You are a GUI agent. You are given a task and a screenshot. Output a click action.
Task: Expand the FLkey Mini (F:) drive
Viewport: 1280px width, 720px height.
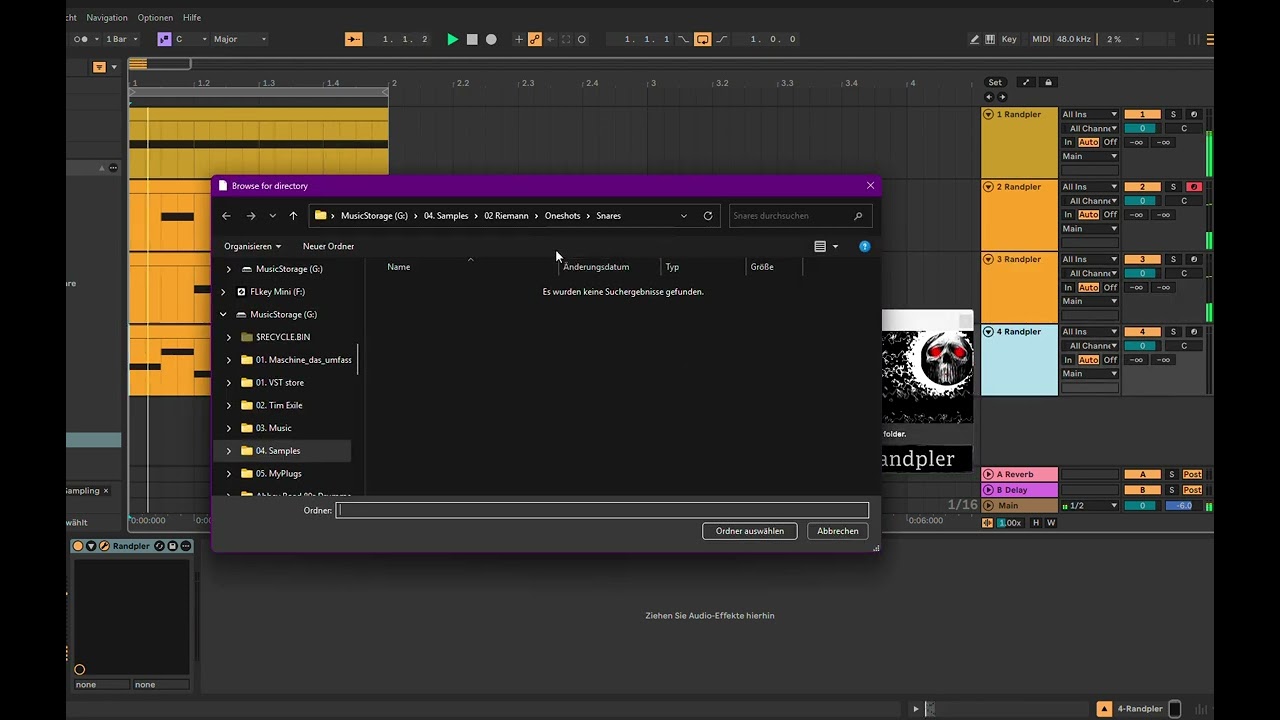(x=223, y=292)
